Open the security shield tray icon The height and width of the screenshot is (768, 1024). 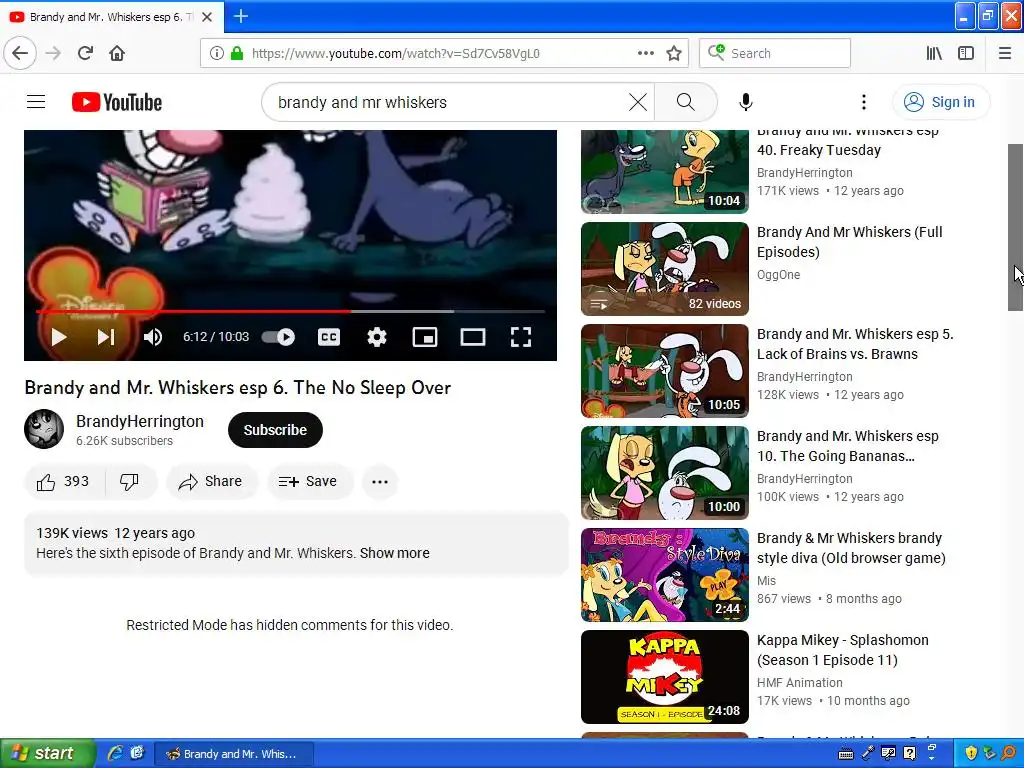pos(971,753)
